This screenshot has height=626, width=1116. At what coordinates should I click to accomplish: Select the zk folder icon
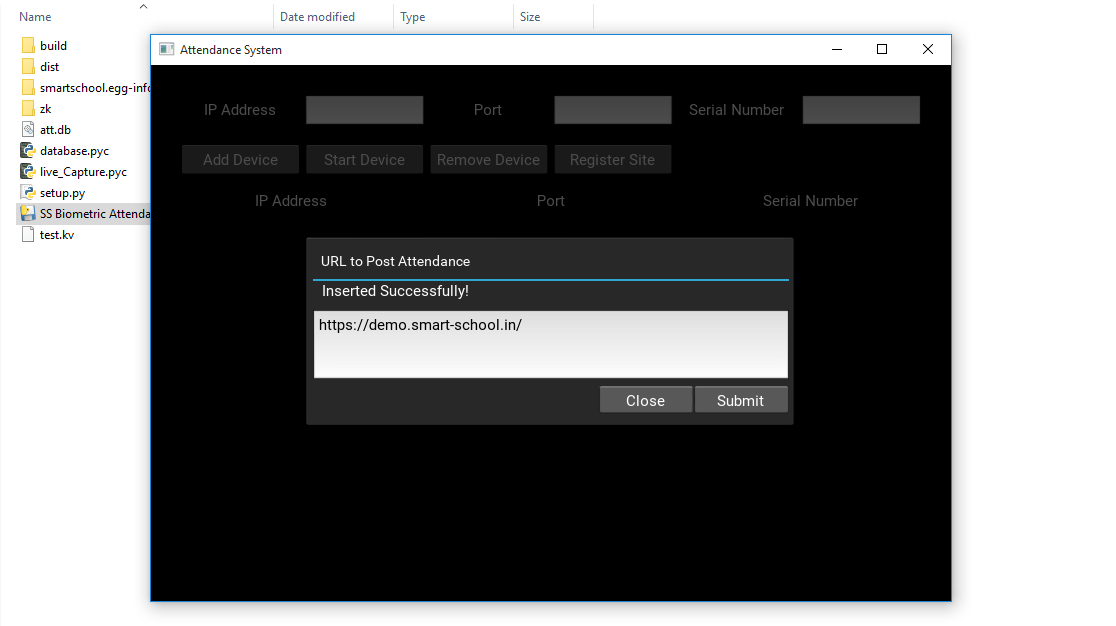(x=28, y=109)
